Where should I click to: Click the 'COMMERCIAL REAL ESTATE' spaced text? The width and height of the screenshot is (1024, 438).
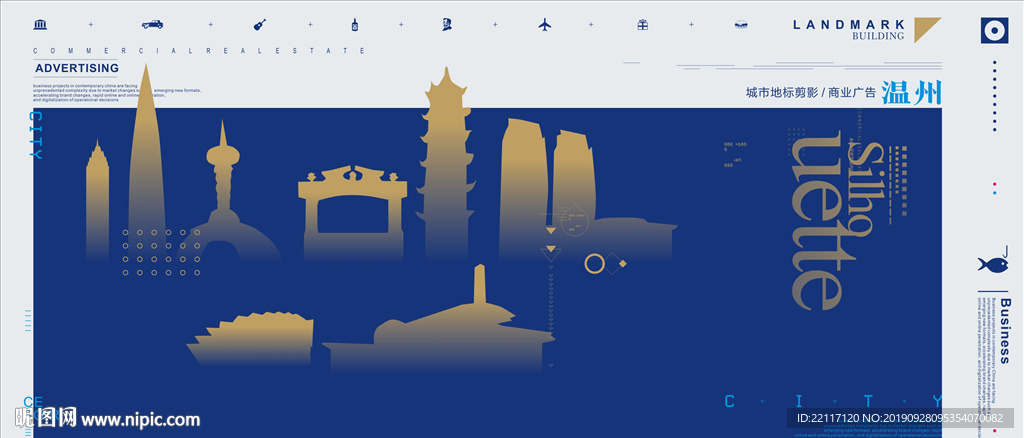(199, 50)
